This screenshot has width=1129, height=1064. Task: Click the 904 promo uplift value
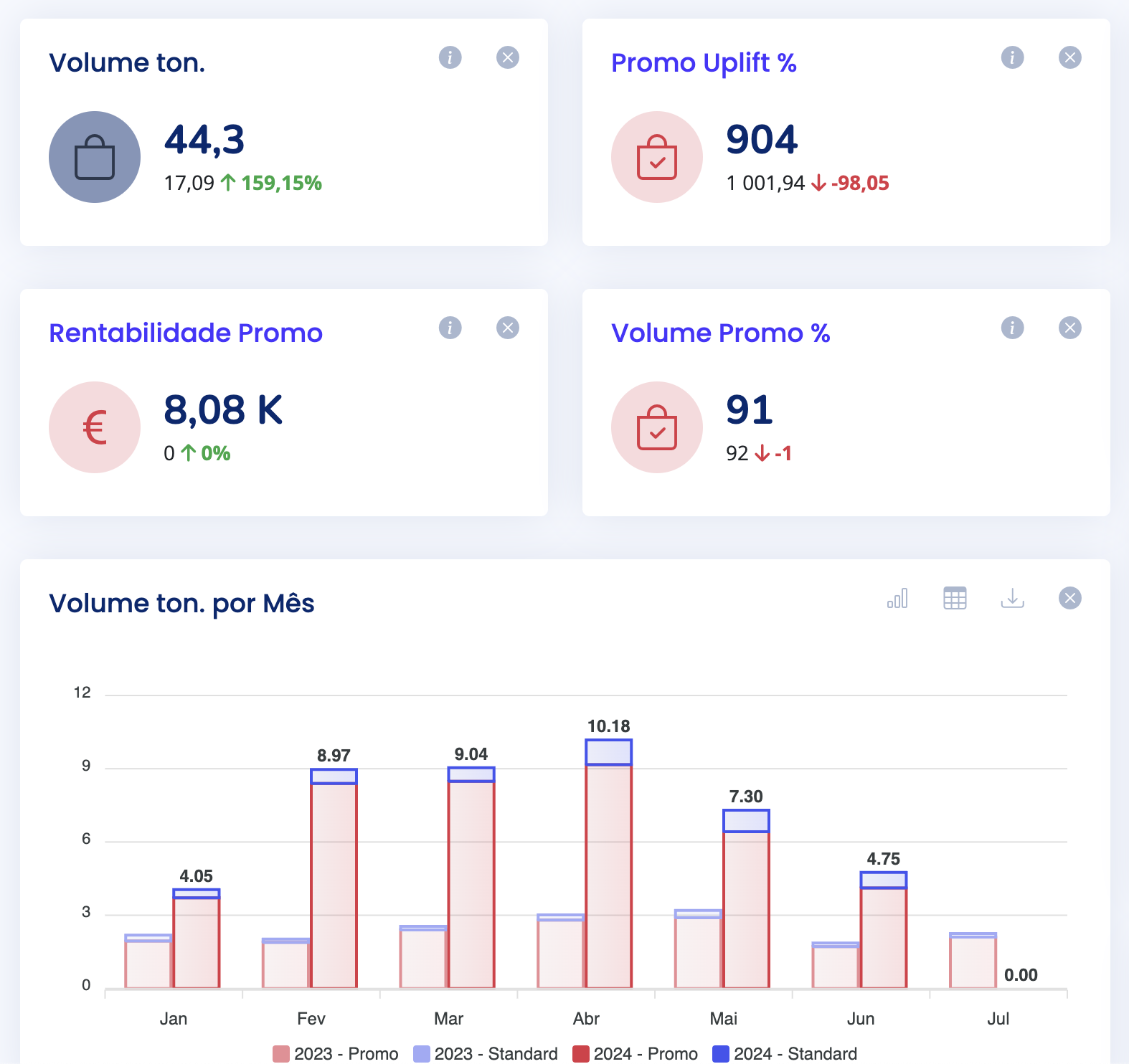[x=762, y=139]
